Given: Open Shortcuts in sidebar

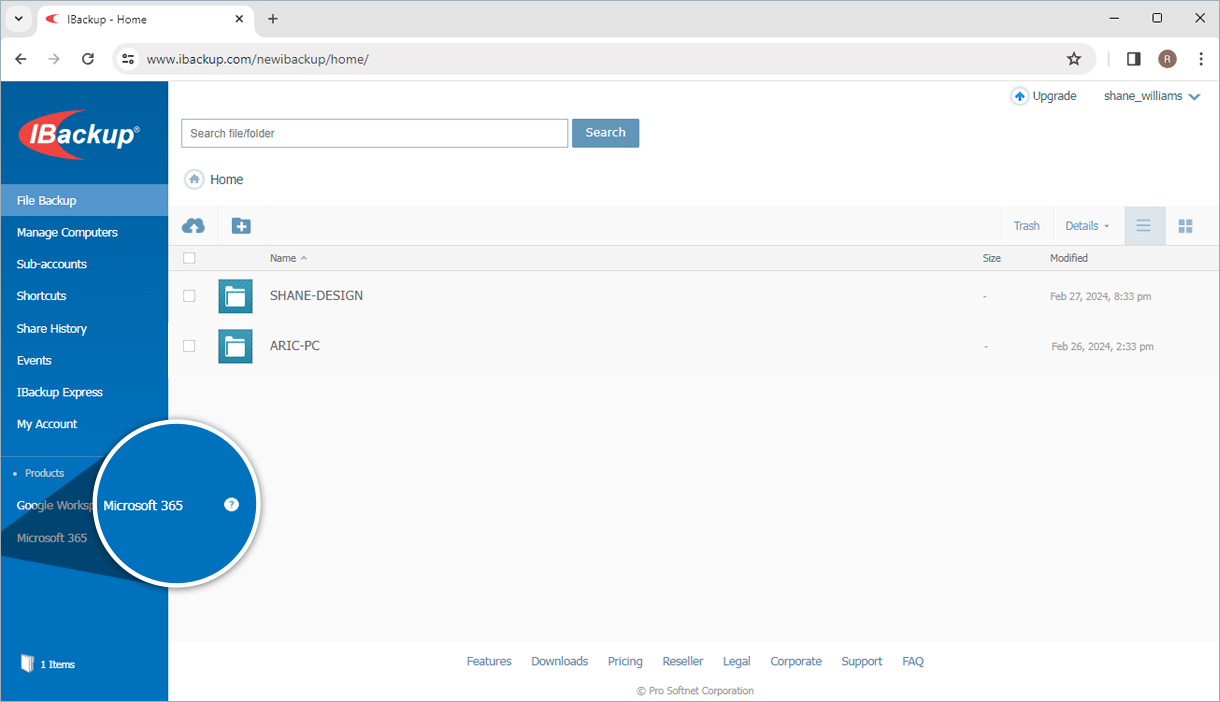Looking at the screenshot, I should [41, 296].
